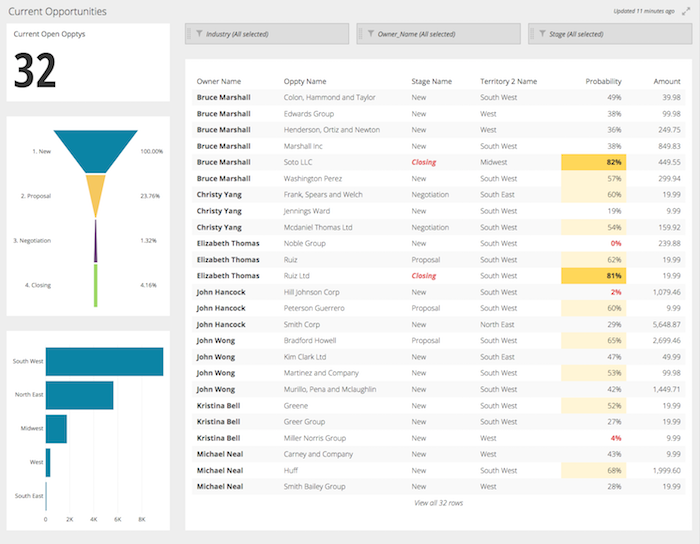The image size is (700, 544).
Task: Select Huff opportunity
Action: pyautogui.click(x=291, y=470)
